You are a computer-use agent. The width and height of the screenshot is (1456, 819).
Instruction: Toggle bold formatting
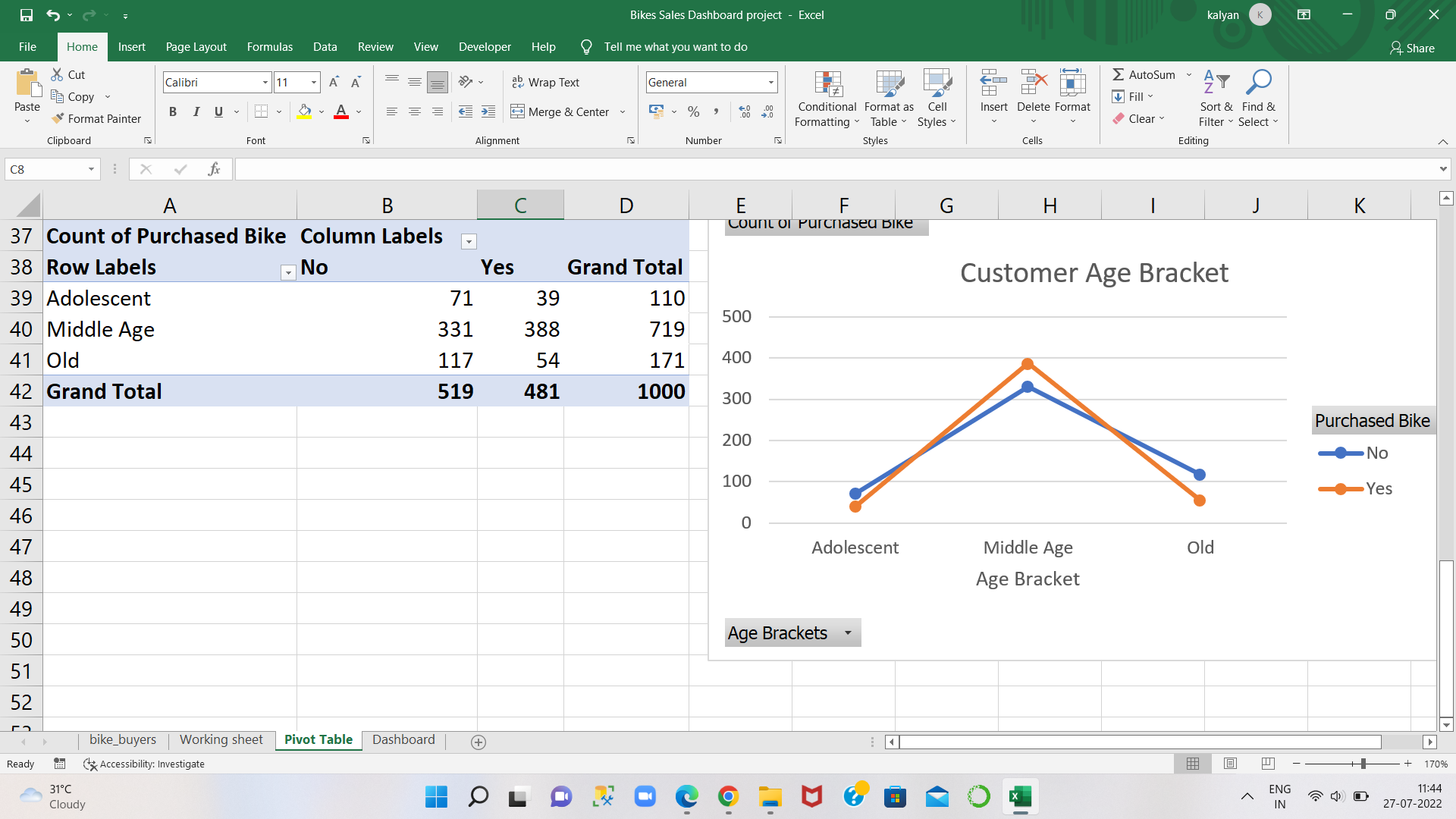172,111
